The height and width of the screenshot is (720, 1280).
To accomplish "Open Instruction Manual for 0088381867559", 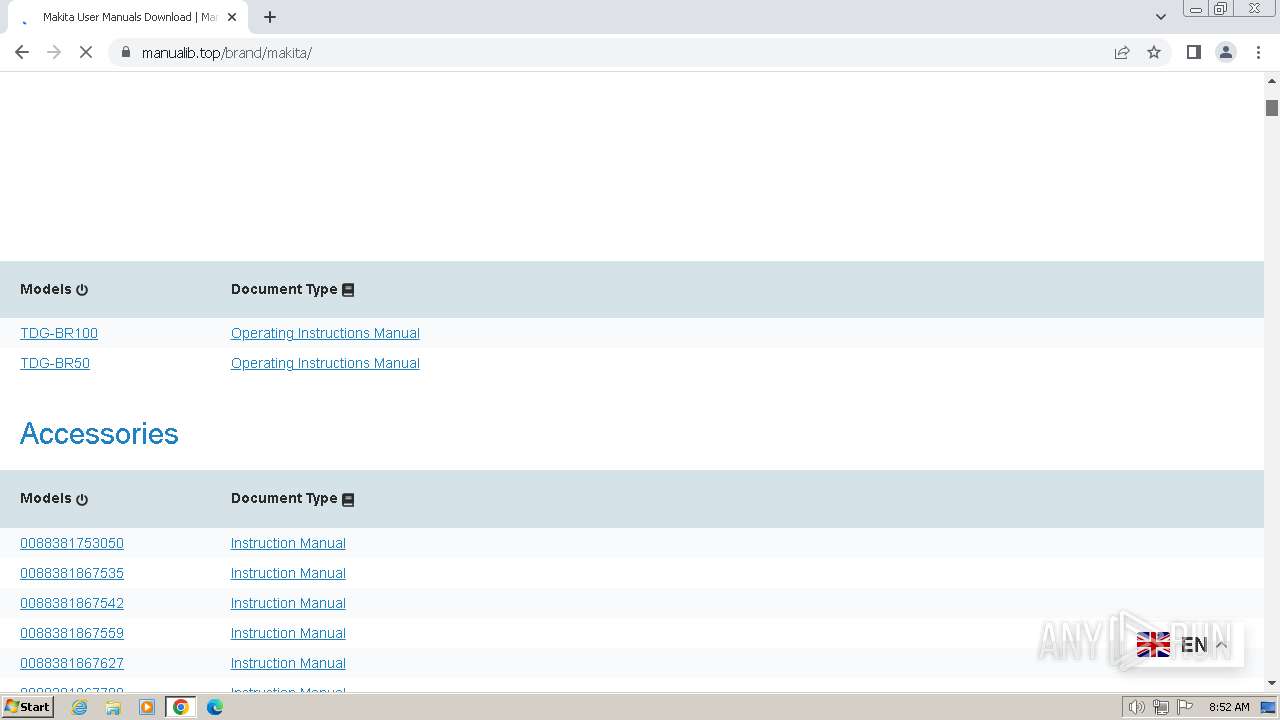I will pyautogui.click(x=288, y=633).
